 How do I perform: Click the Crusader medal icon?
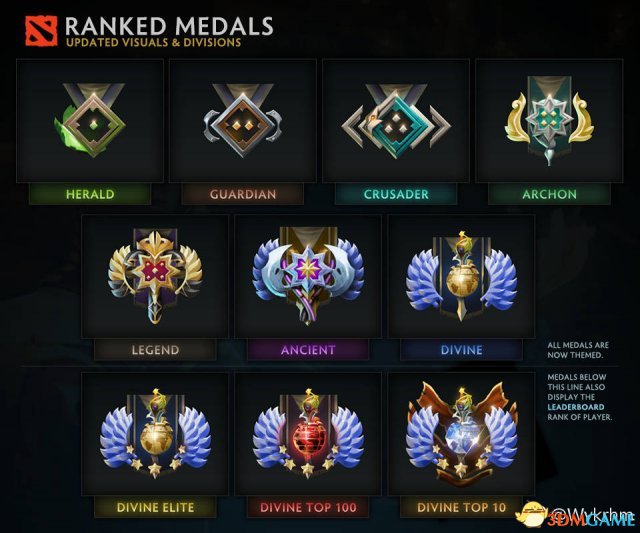point(396,121)
